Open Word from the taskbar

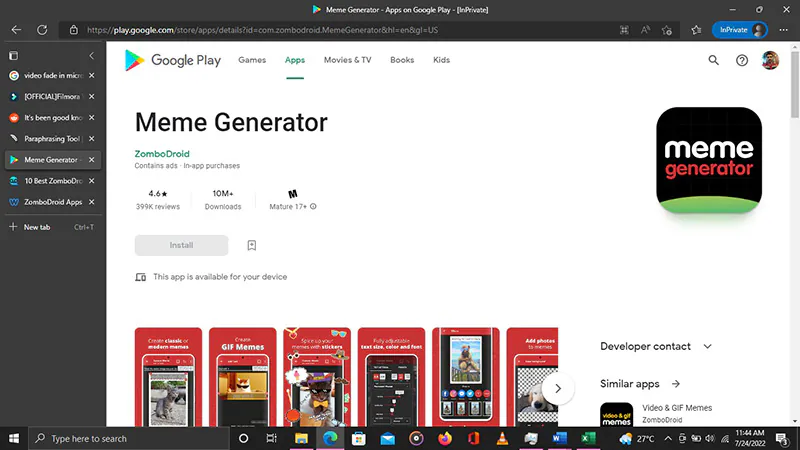pyautogui.click(x=560, y=438)
